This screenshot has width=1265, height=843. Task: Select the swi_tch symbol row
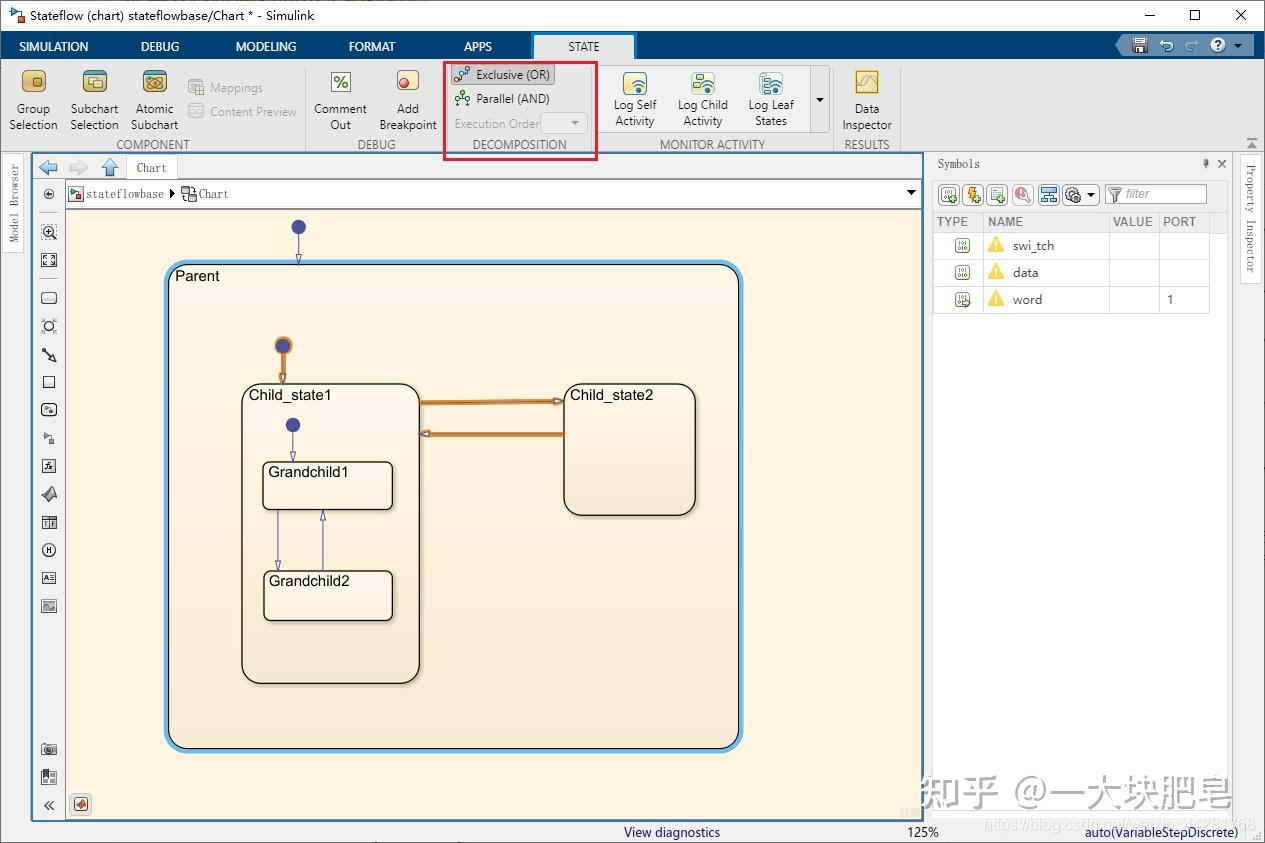click(x=1072, y=245)
